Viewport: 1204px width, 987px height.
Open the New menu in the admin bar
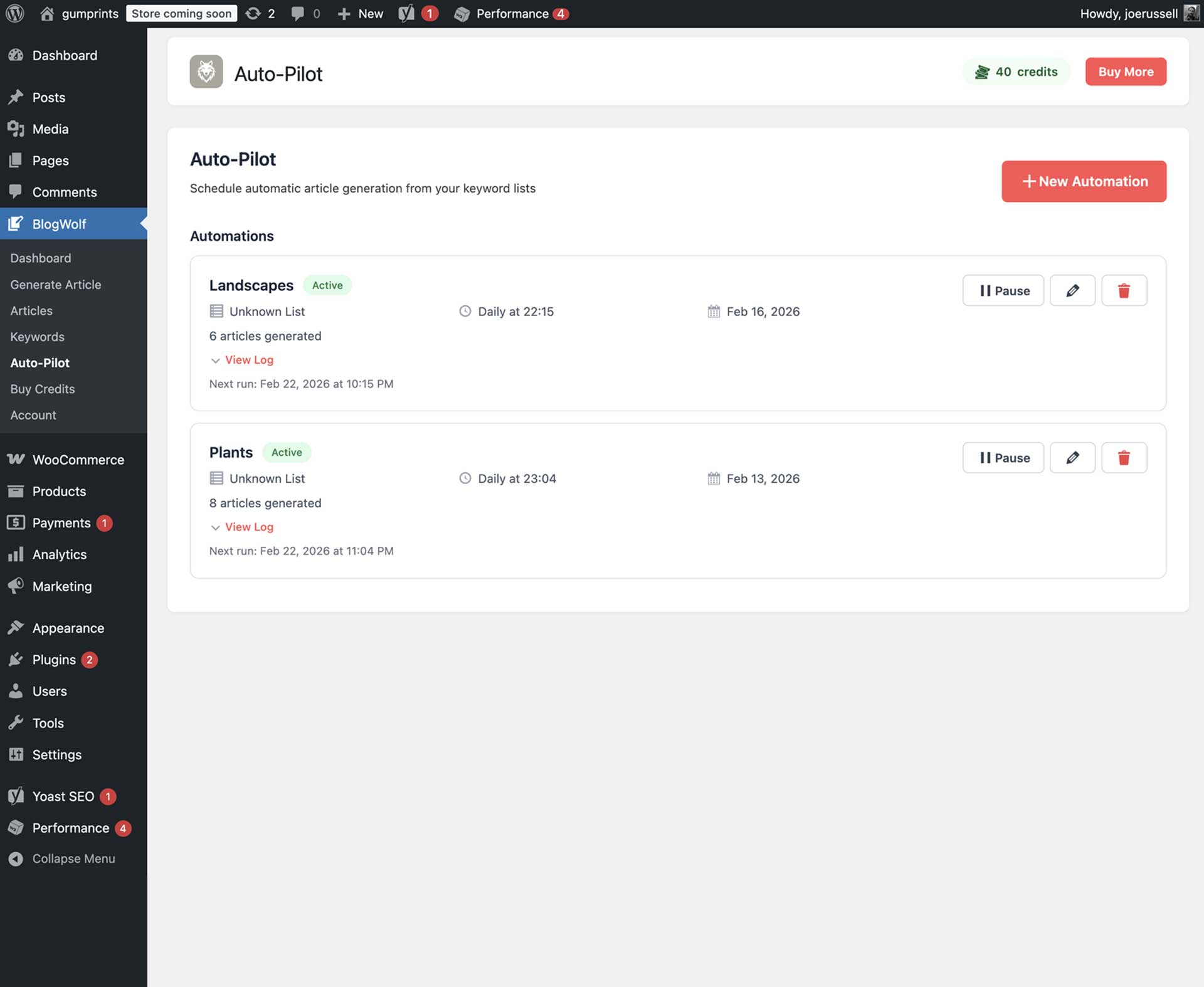click(x=359, y=13)
